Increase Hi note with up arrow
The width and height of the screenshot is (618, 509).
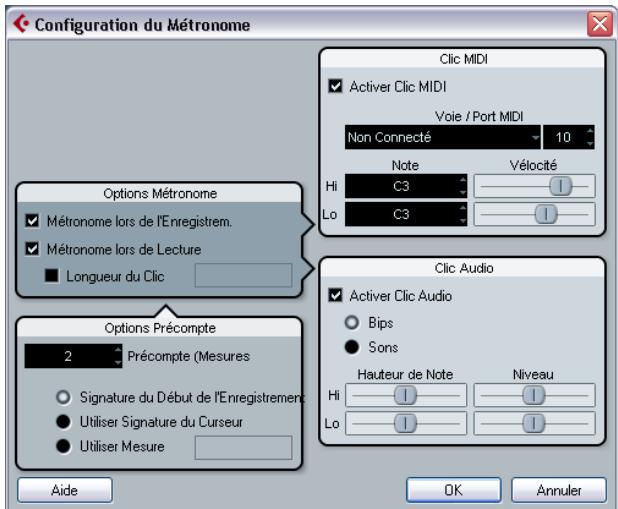463,180
